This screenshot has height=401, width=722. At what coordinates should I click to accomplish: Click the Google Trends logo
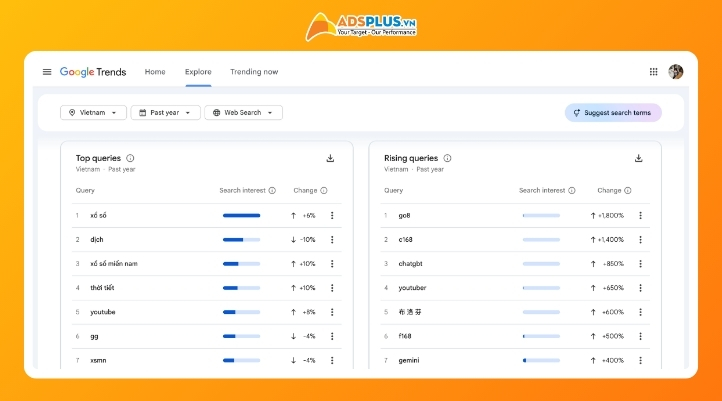tap(93, 72)
